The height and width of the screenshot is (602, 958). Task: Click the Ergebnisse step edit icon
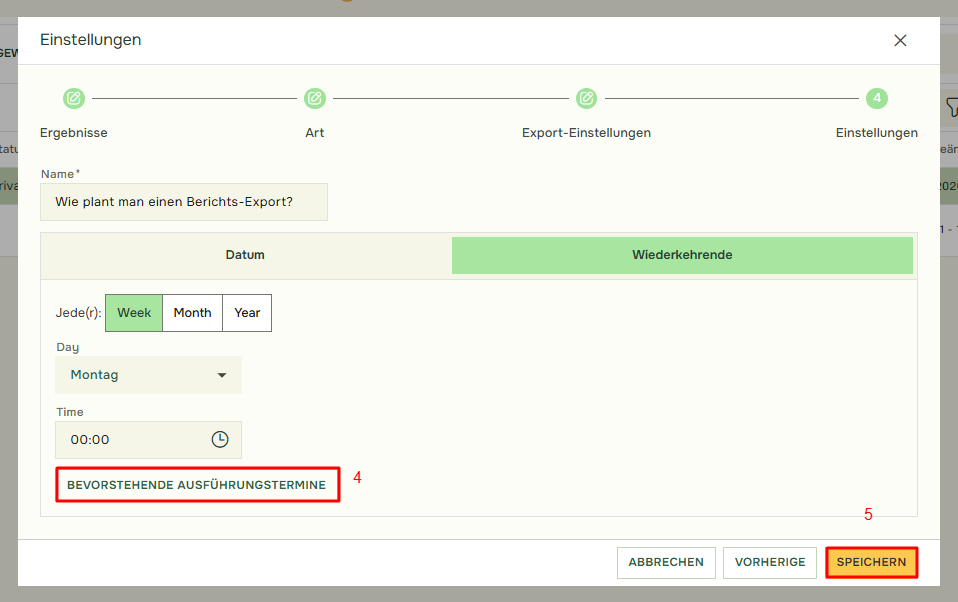74,98
